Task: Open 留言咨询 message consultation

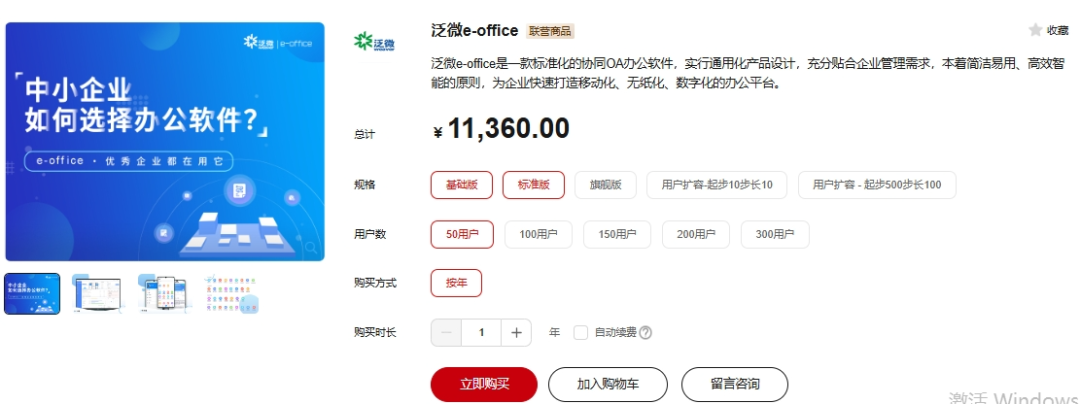Action: coord(735,384)
